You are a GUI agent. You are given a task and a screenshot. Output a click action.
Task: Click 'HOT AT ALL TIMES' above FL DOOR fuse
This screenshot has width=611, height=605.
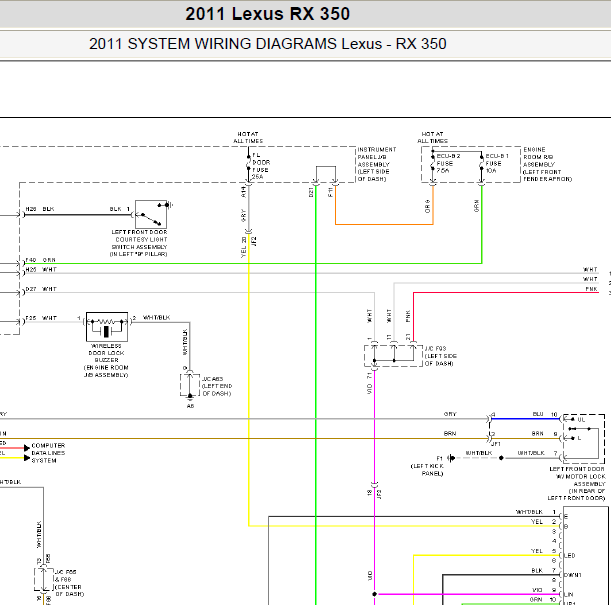click(248, 138)
